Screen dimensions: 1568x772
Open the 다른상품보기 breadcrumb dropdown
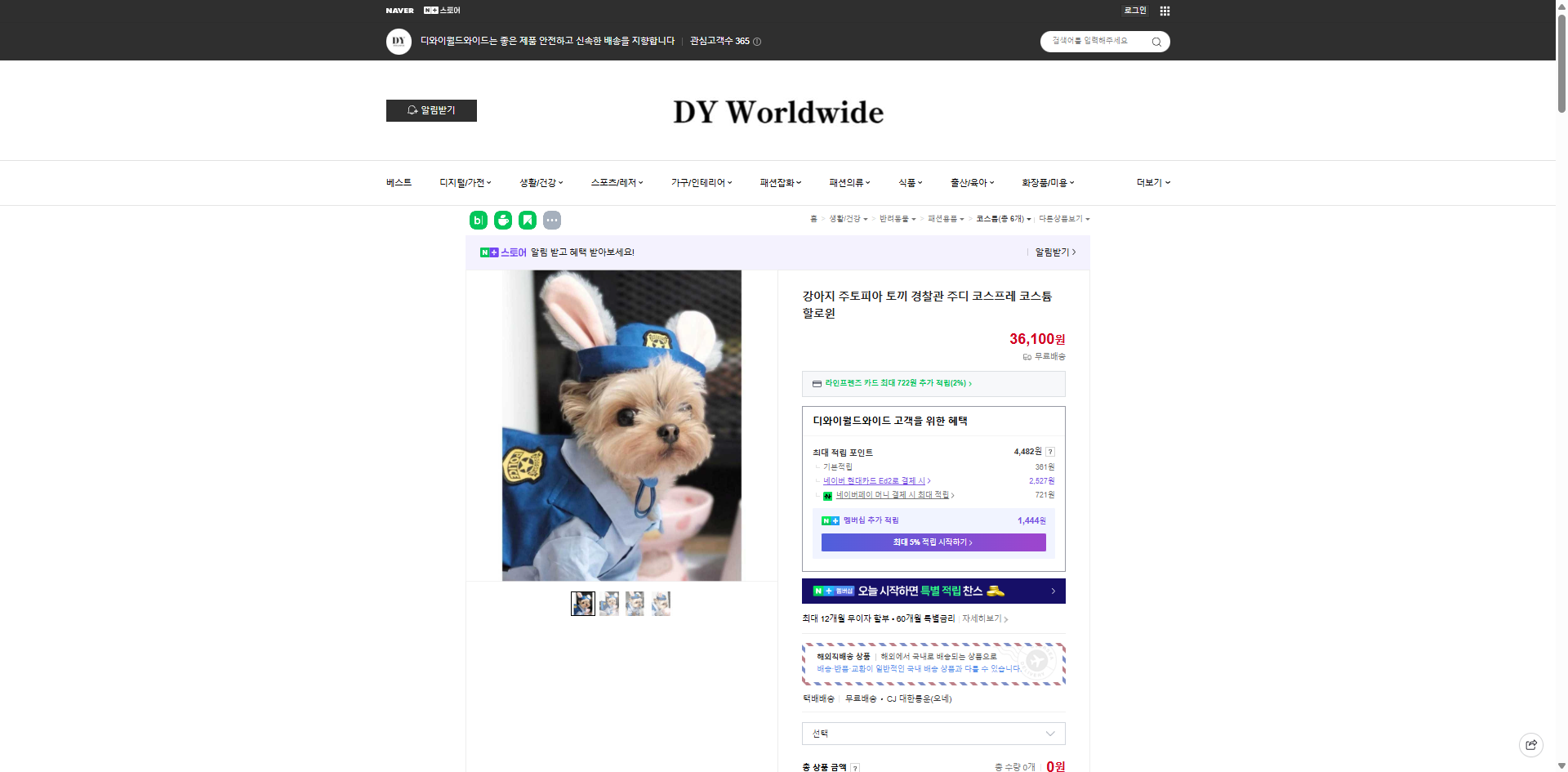pos(1063,219)
